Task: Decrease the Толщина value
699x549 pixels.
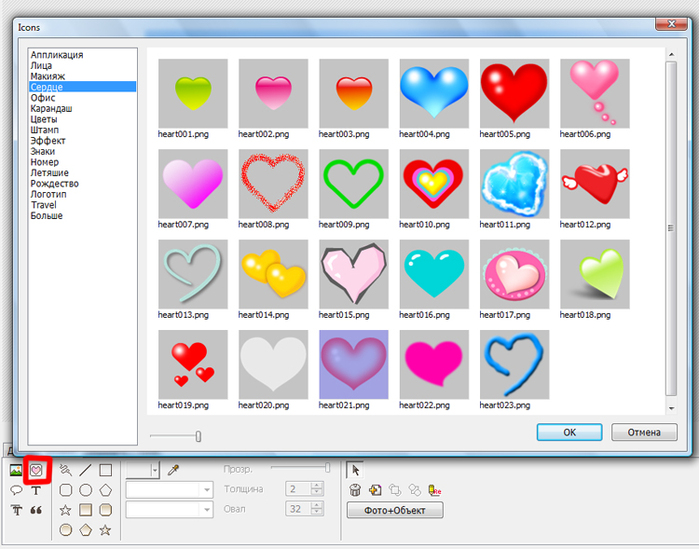Action: point(317,492)
